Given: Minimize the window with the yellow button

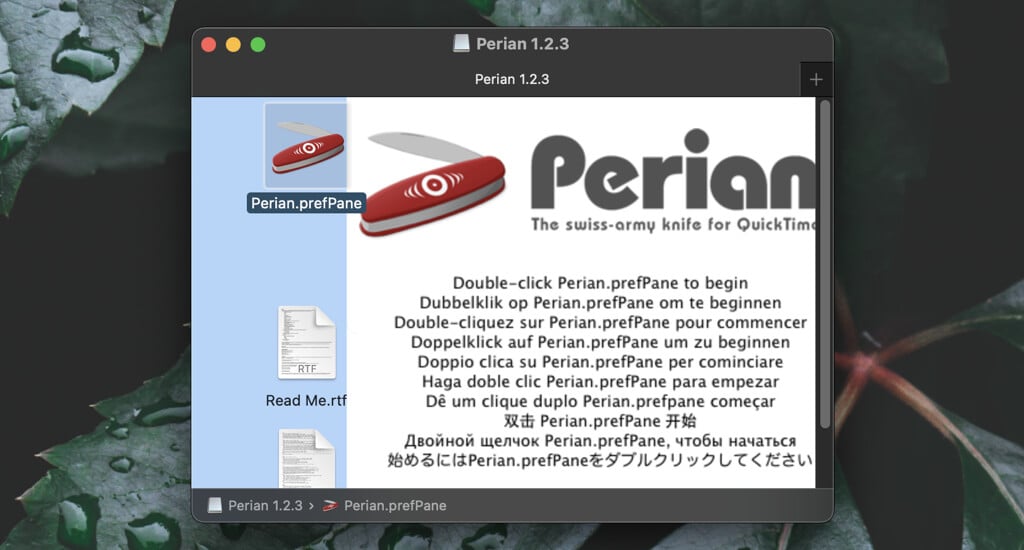Looking at the screenshot, I should tap(233, 44).
